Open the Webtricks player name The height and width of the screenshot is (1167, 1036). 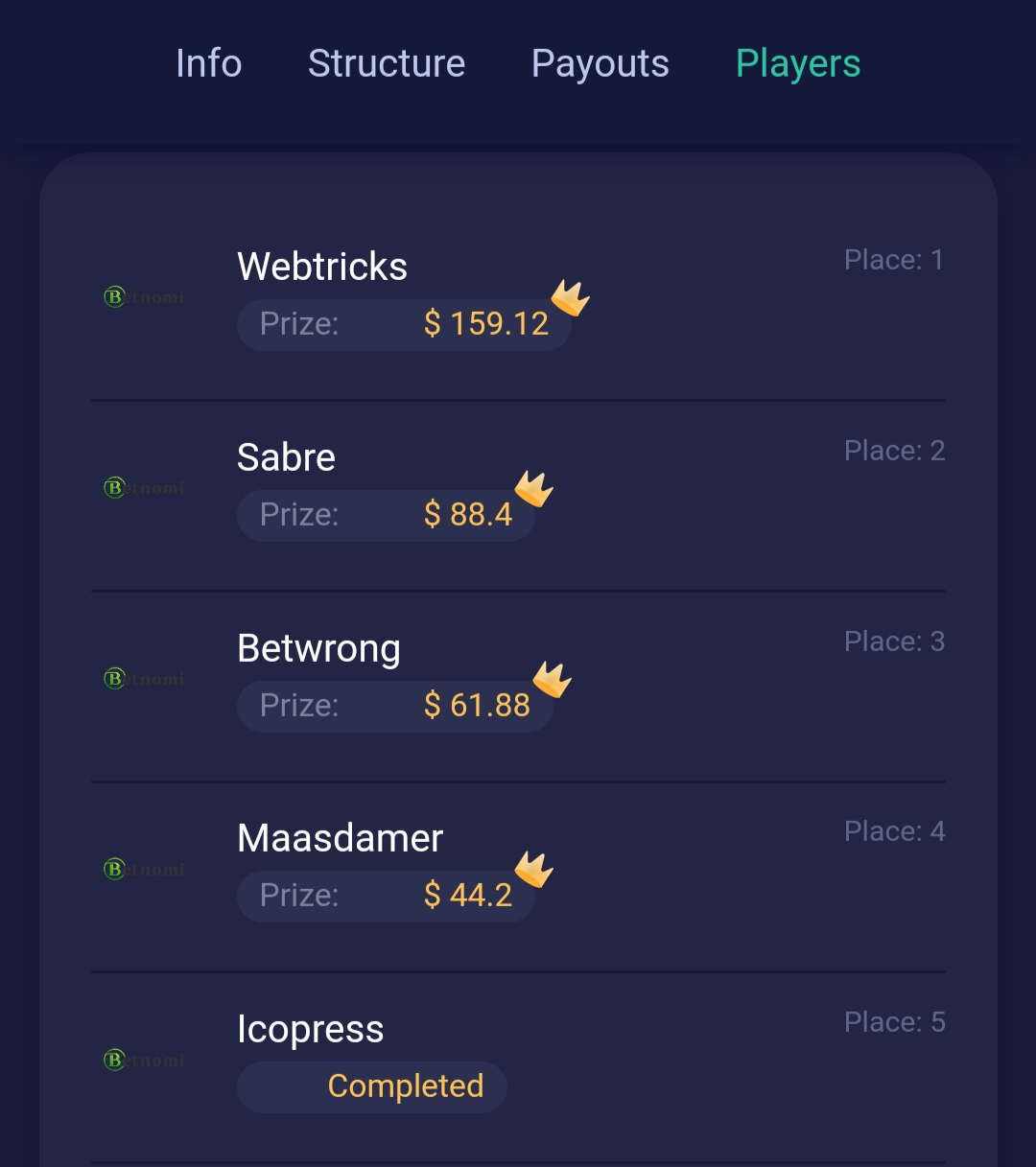(322, 267)
